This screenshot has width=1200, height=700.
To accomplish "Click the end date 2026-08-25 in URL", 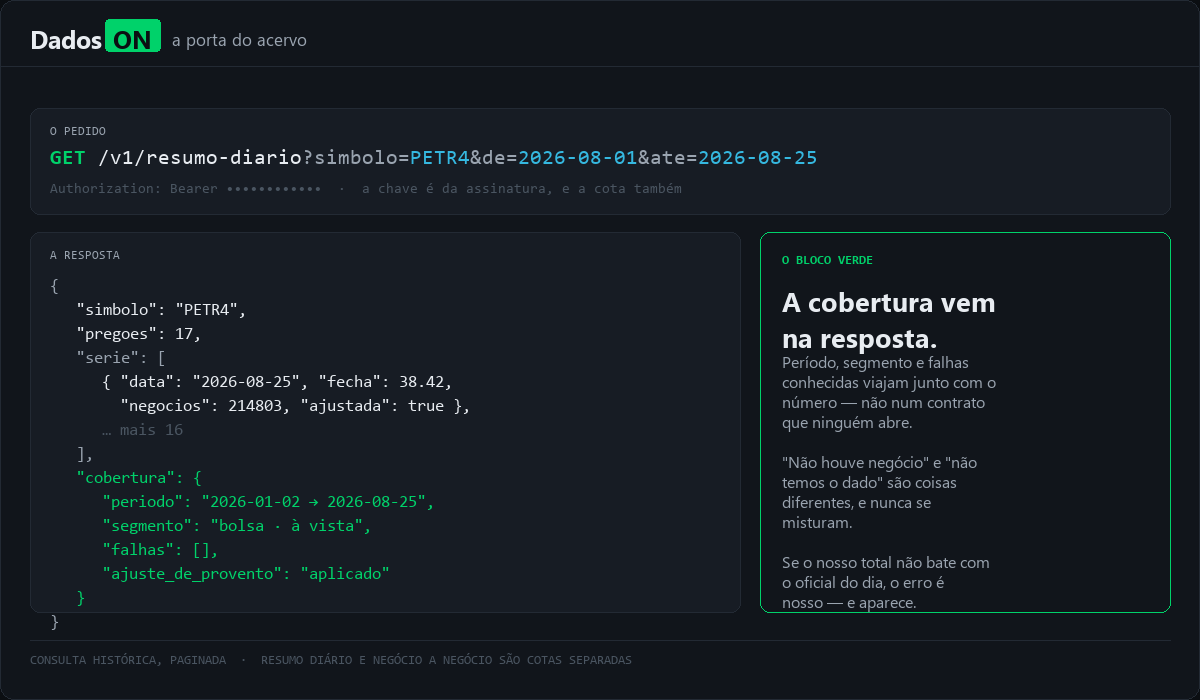I will pos(757,158).
